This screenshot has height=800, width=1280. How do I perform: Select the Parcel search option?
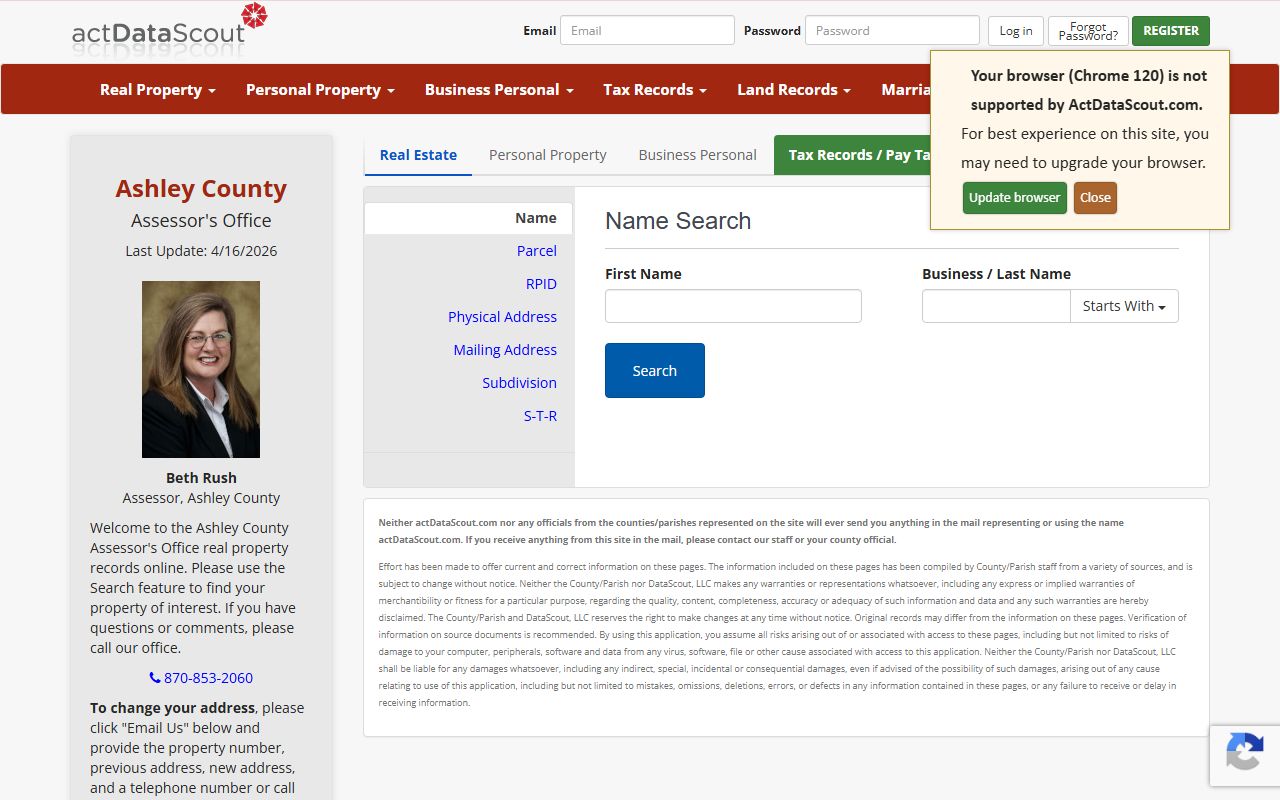tap(537, 251)
